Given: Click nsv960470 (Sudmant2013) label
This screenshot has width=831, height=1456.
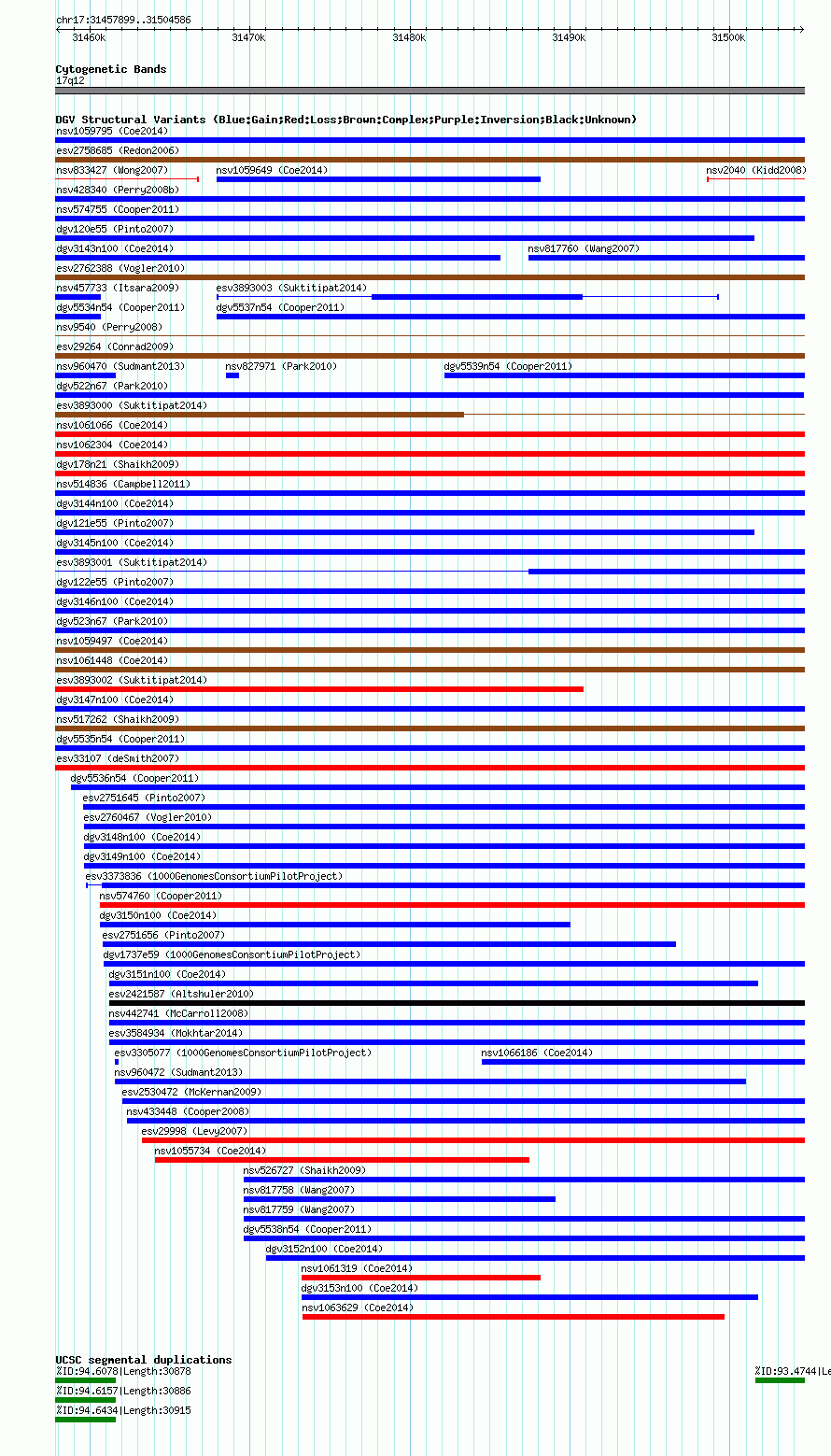Looking at the screenshot, I should pos(120,366).
